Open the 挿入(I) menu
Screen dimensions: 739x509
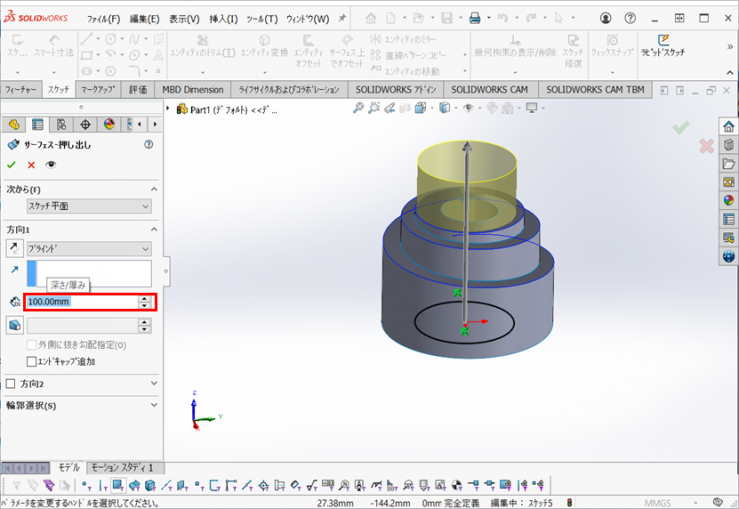tap(223, 19)
